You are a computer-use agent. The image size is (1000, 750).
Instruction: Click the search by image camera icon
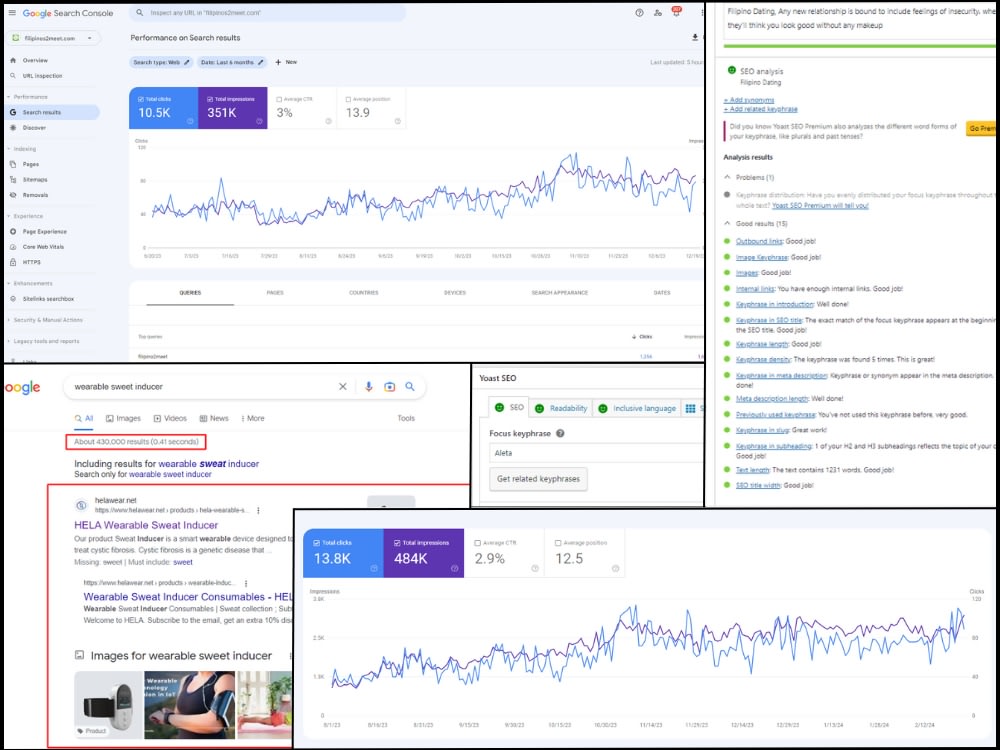tap(390, 386)
